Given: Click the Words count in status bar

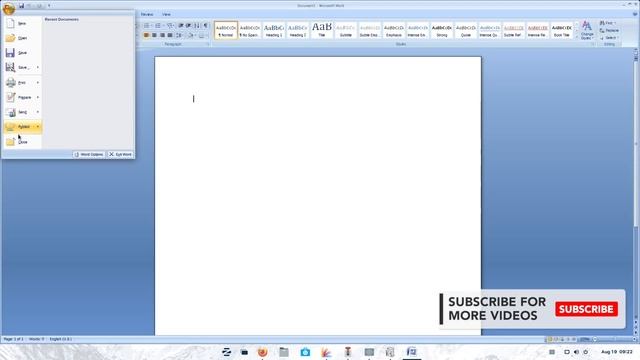Looking at the screenshot, I should 36,339.
